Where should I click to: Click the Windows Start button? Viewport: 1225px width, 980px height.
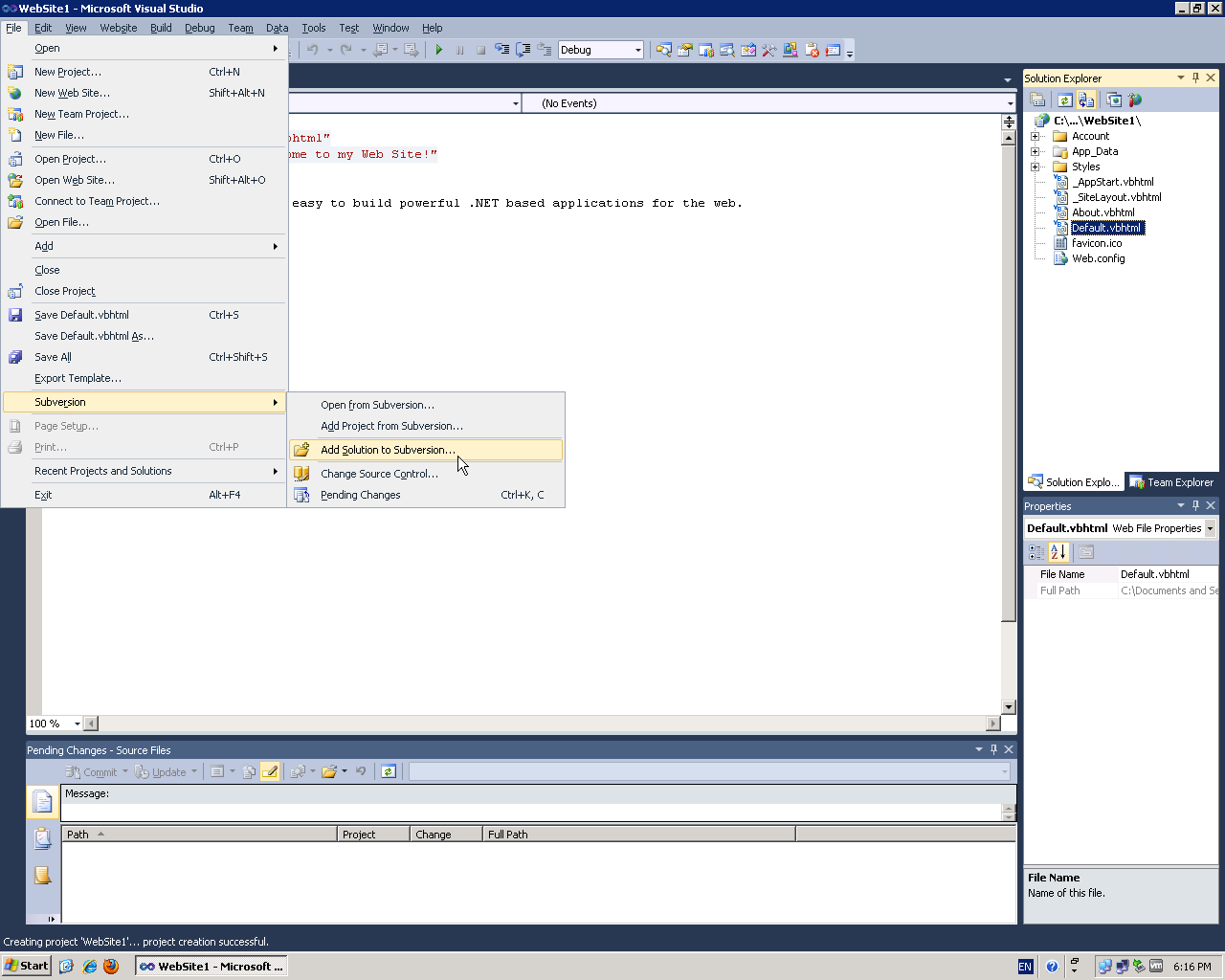pyautogui.click(x=27, y=966)
